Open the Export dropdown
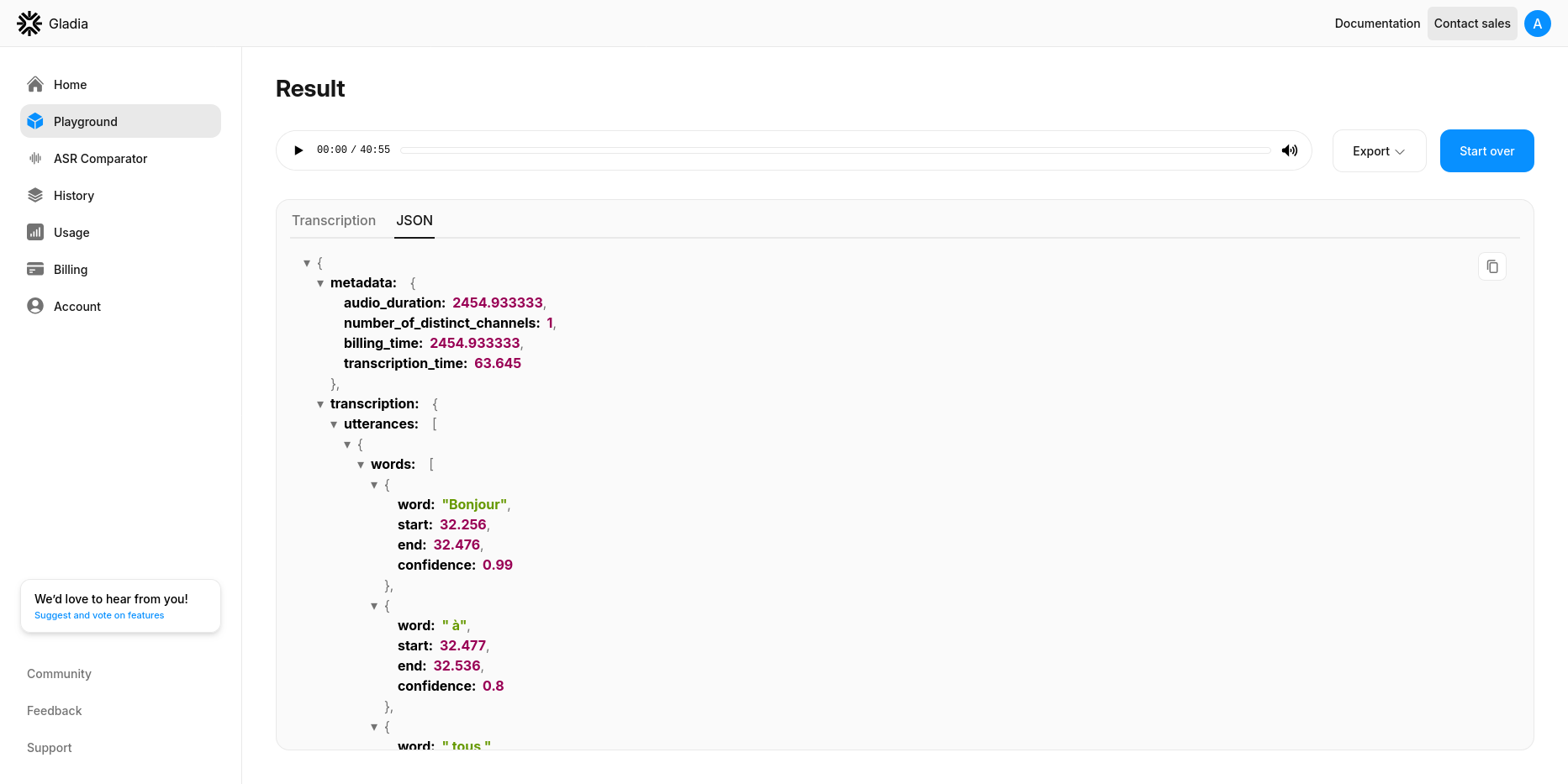Screen dimensions: 1568x784 click(x=1378, y=151)
